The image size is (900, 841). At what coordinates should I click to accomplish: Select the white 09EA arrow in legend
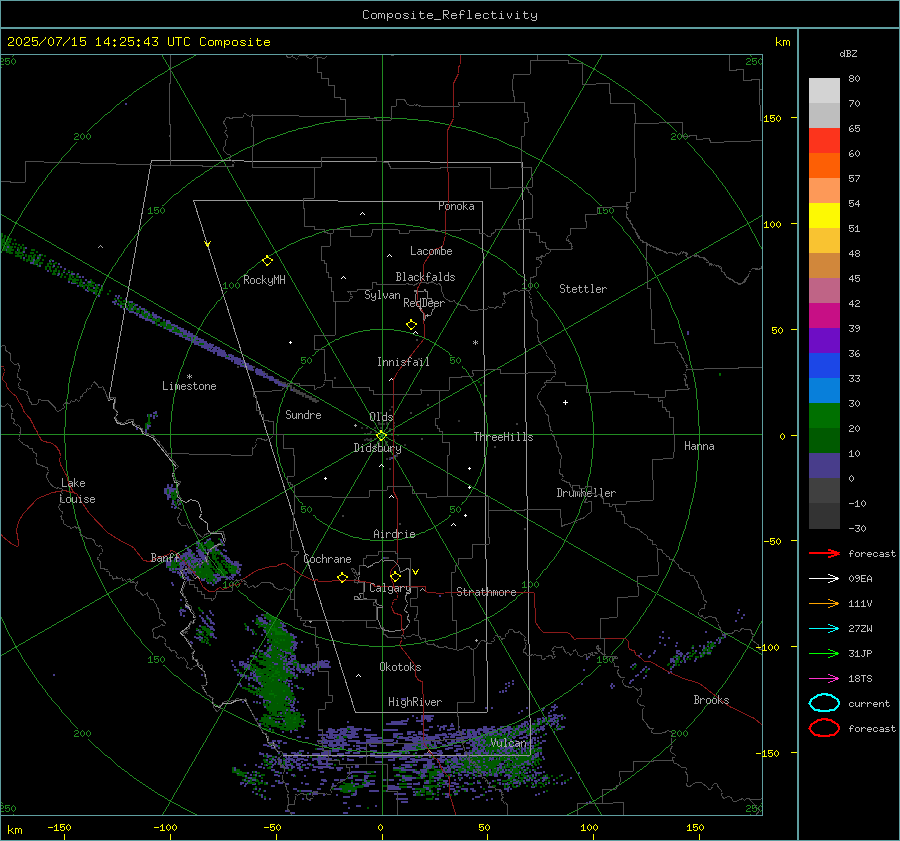824,579
